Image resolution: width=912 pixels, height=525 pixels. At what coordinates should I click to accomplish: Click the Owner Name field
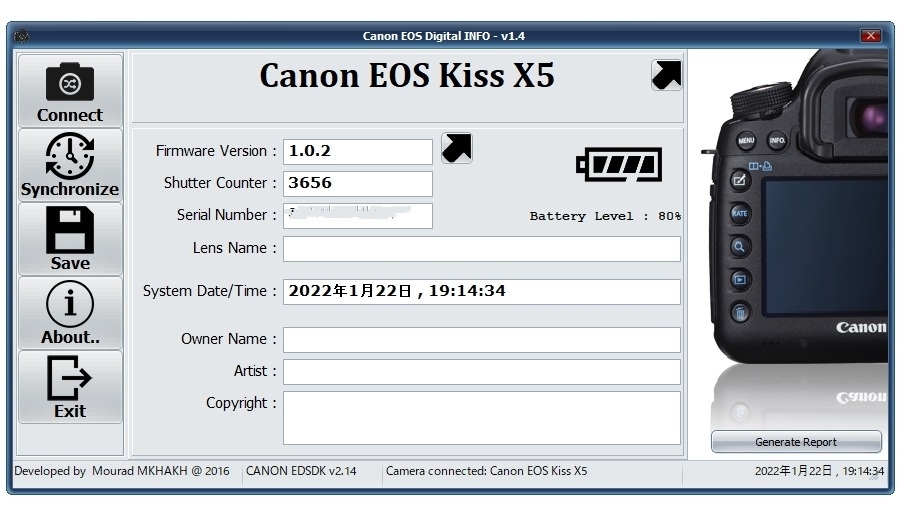[x=482, y=340]
